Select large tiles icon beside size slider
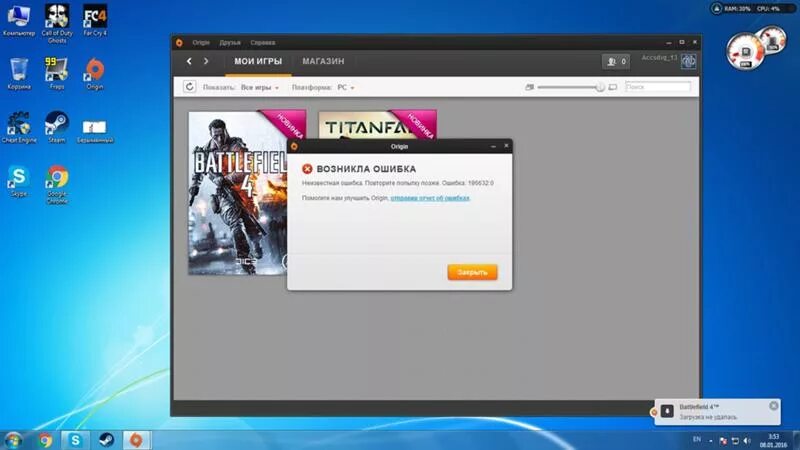Image resolution: width=800 pixels, height=450 pixels. 613,87
